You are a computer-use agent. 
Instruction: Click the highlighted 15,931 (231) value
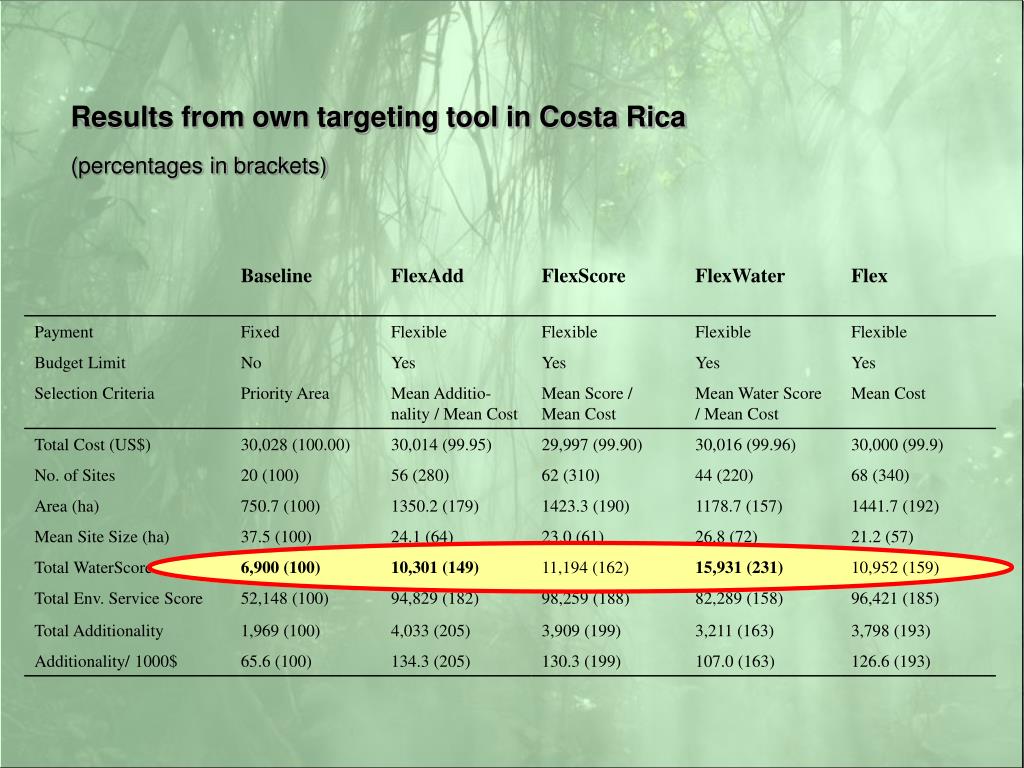pos(739,568)
